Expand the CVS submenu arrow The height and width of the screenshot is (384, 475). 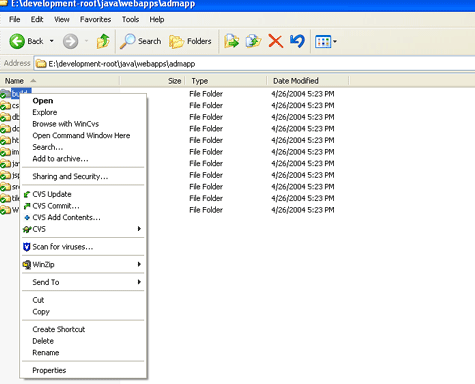click(x=139, y=229)
